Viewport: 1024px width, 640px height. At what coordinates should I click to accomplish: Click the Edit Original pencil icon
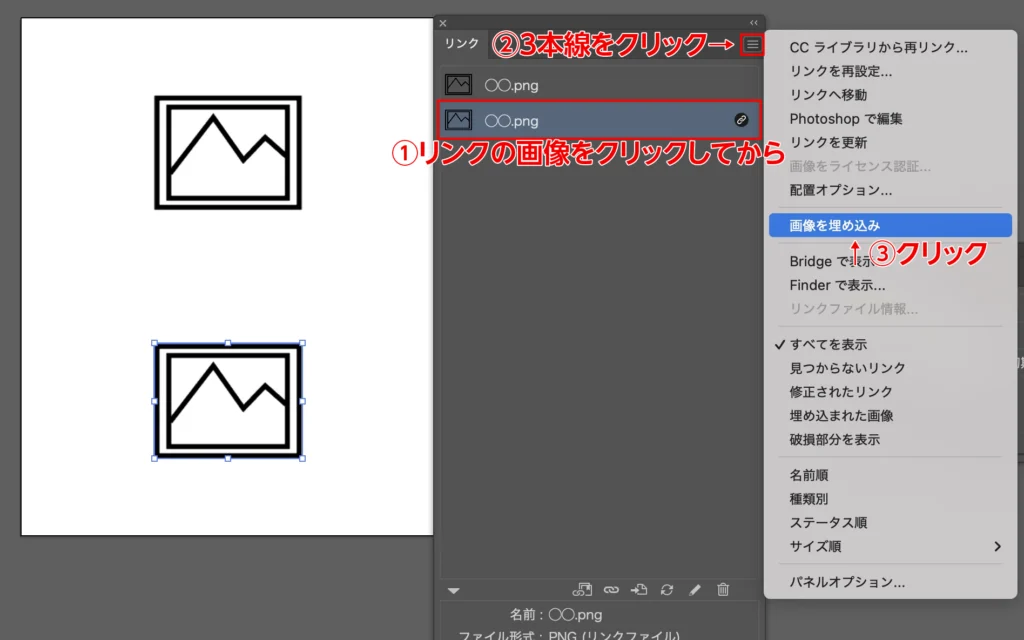coord(695,590)
